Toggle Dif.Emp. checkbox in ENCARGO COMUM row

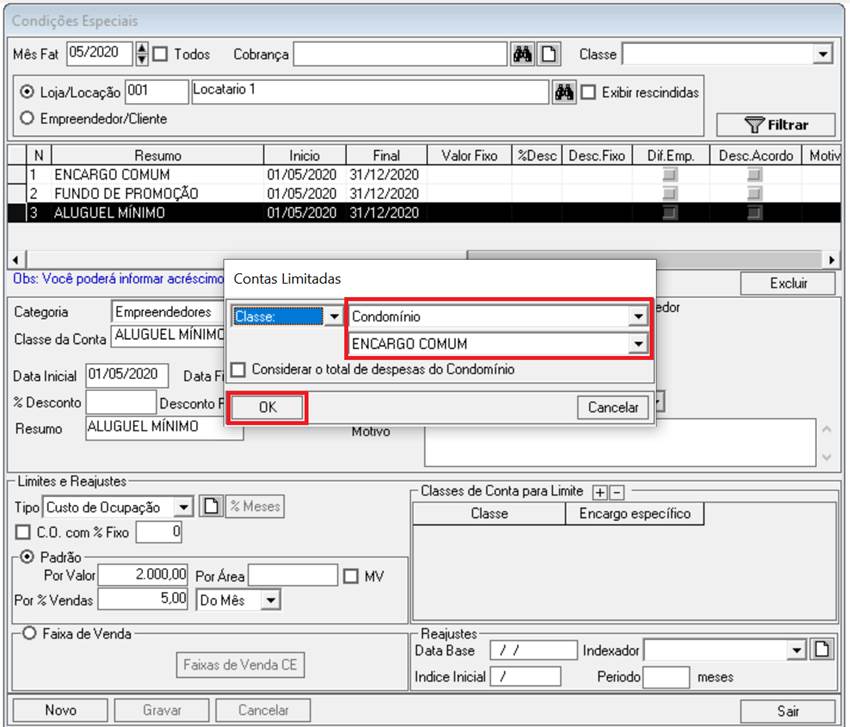671,175
